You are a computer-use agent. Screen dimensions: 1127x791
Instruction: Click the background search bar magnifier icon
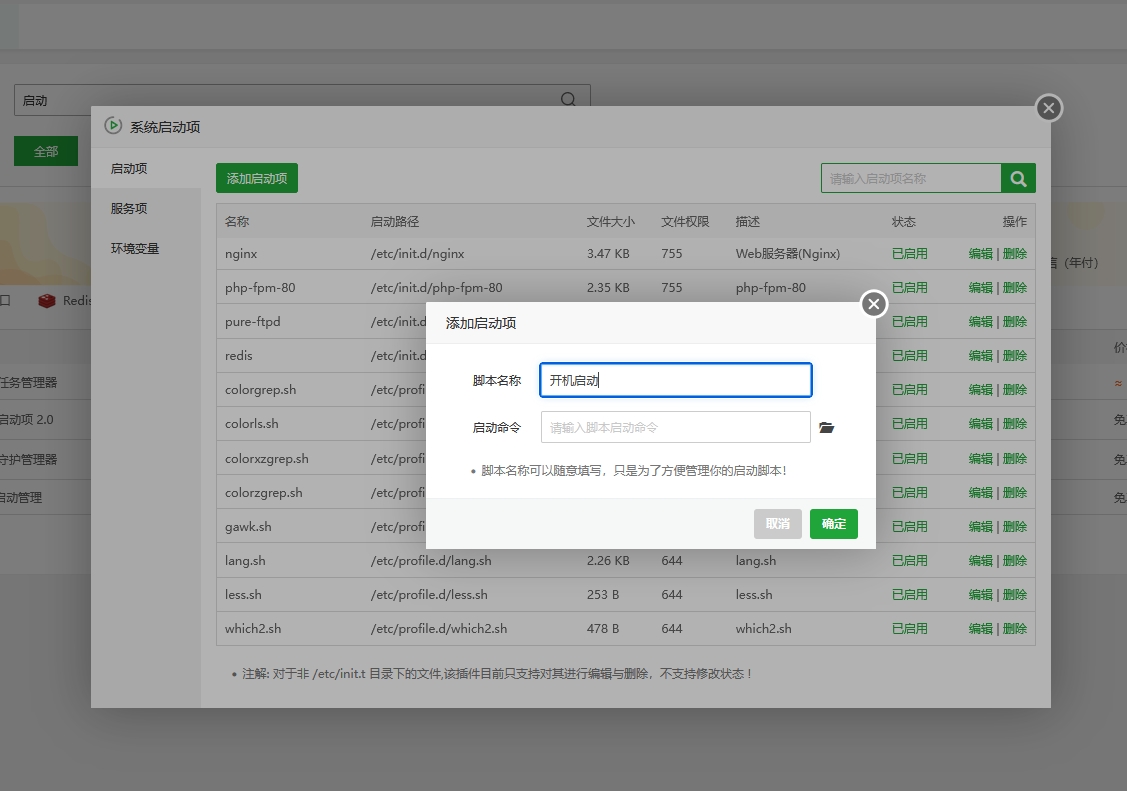coord(568,100)
